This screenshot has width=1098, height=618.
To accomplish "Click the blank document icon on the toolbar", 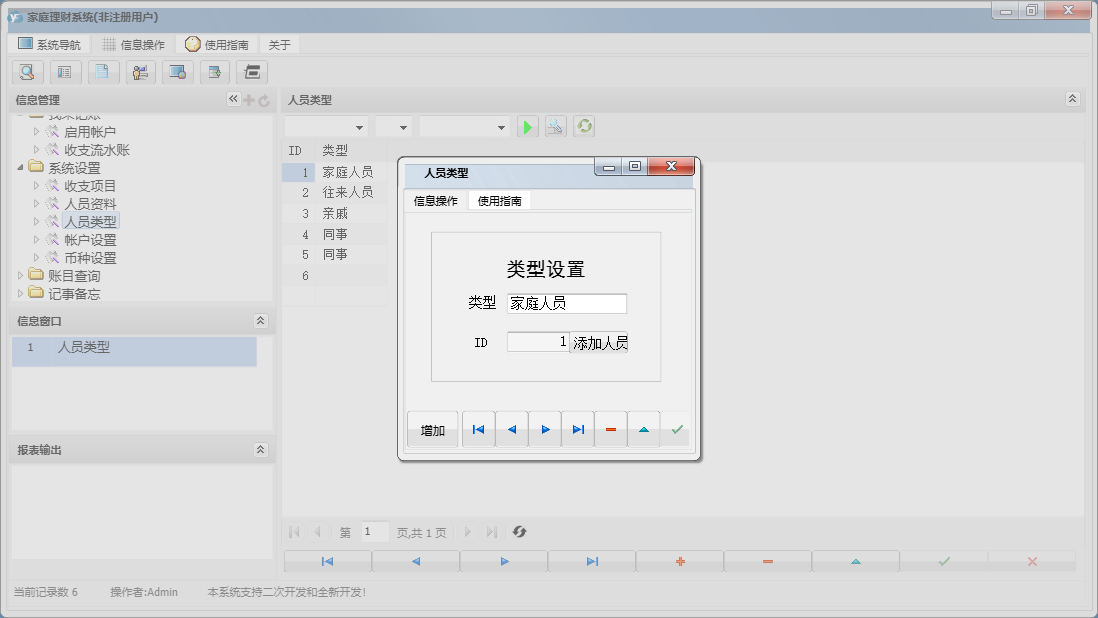I will 103,72.
